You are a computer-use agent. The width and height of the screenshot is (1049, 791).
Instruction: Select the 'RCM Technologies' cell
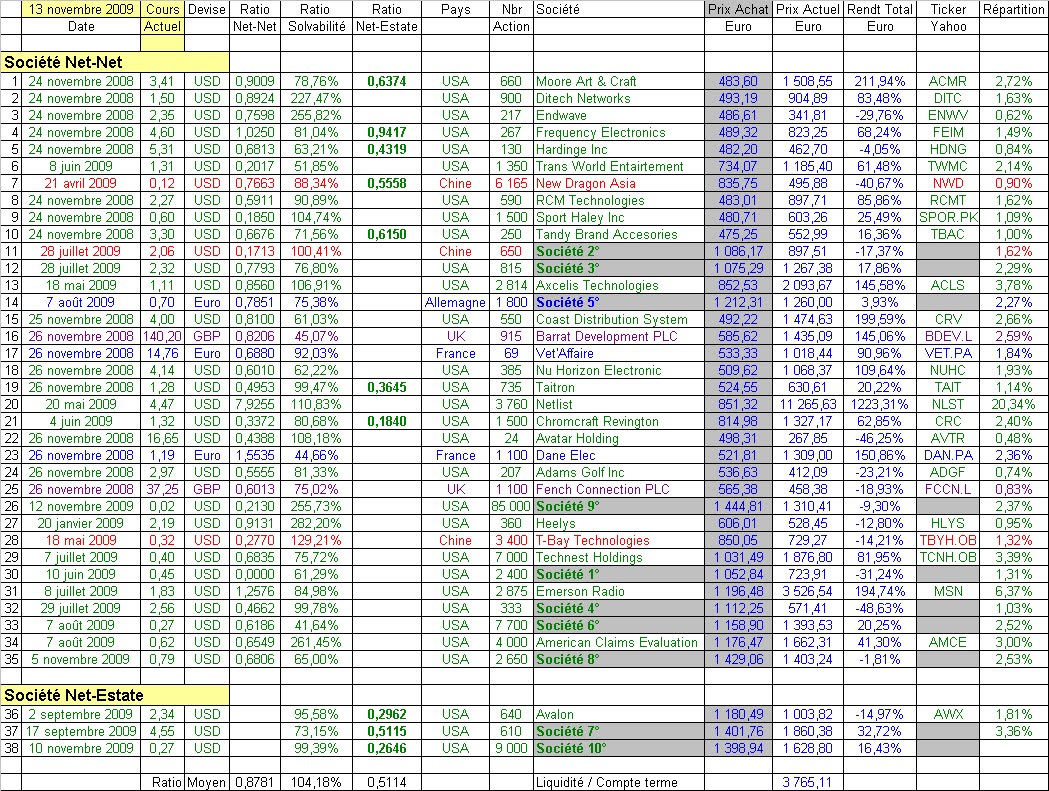tap(619, 200)
